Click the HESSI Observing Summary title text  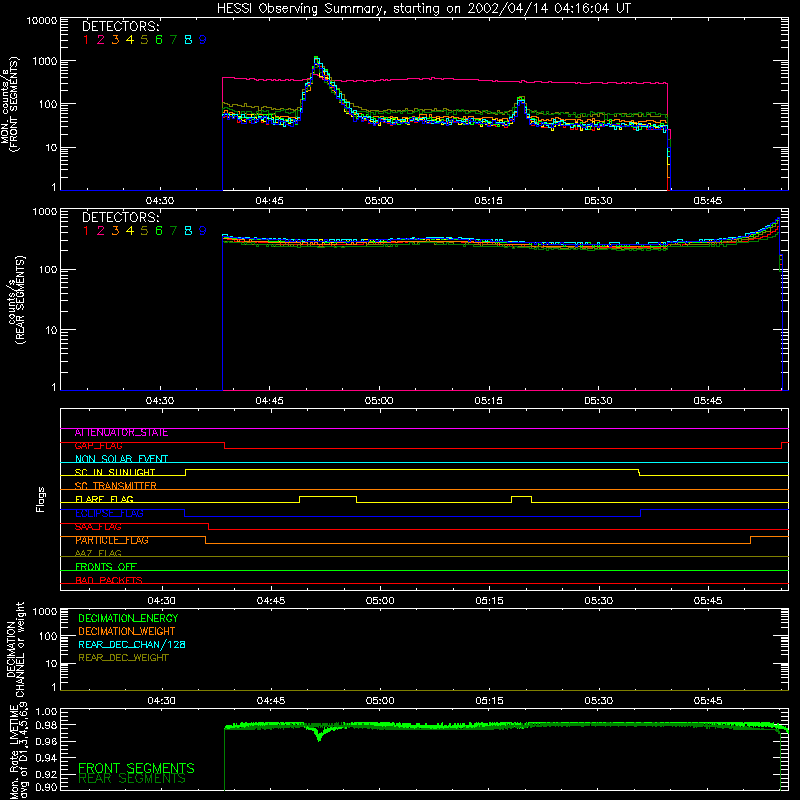click(x=423, y=9)
